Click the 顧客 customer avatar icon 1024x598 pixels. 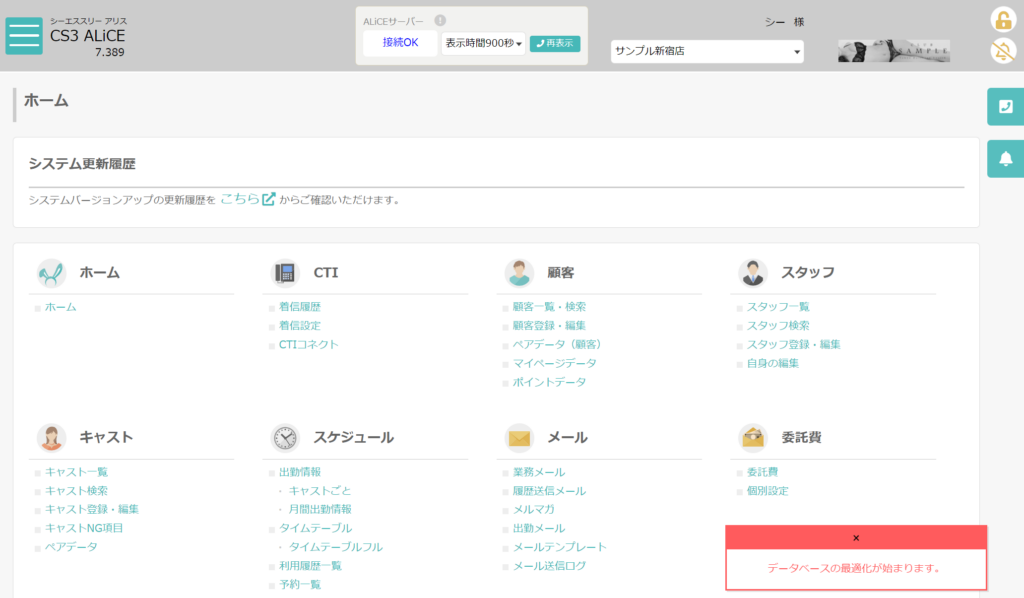point(519,273)
